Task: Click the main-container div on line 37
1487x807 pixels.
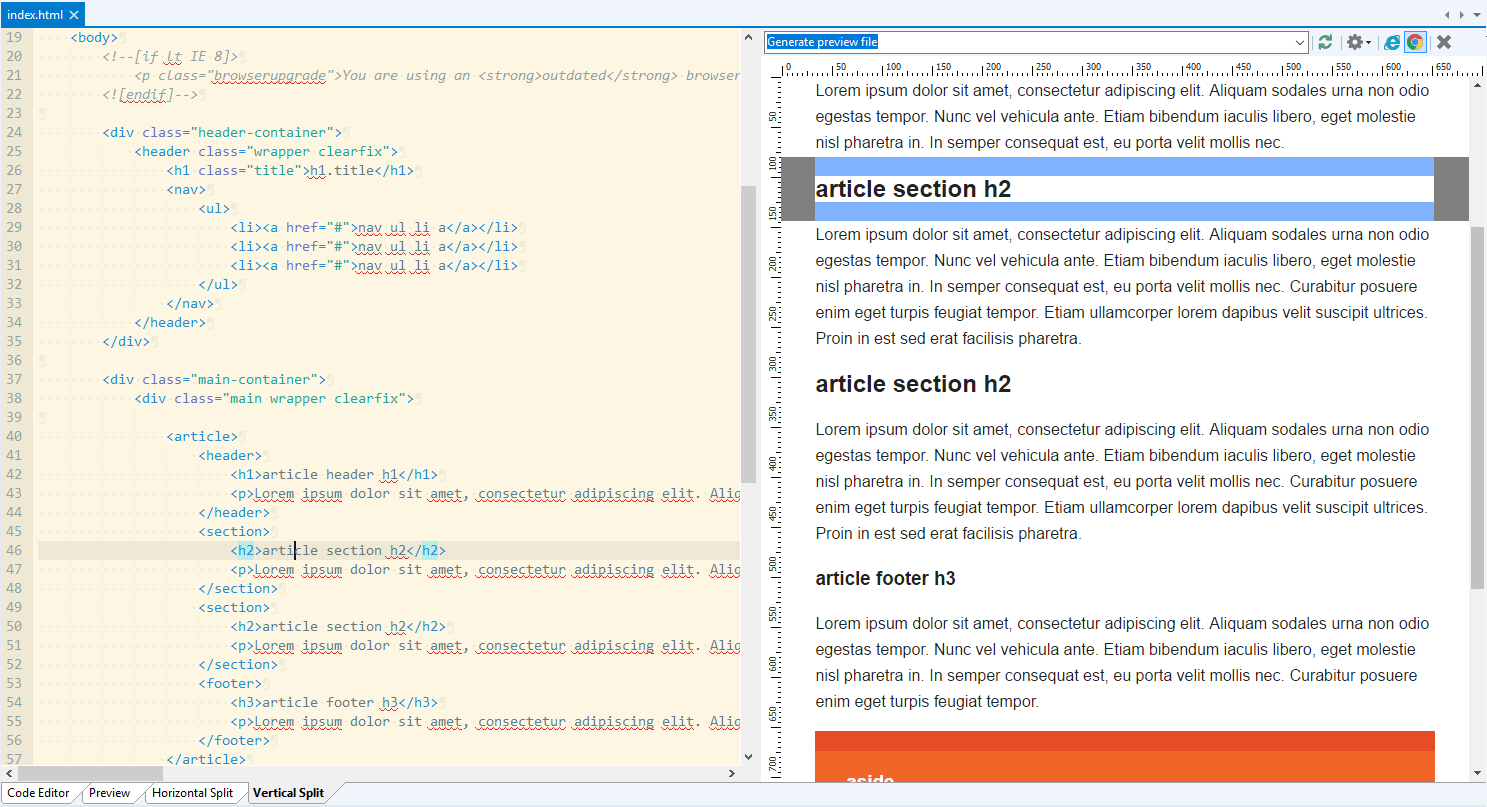Action: click(213, 379)
